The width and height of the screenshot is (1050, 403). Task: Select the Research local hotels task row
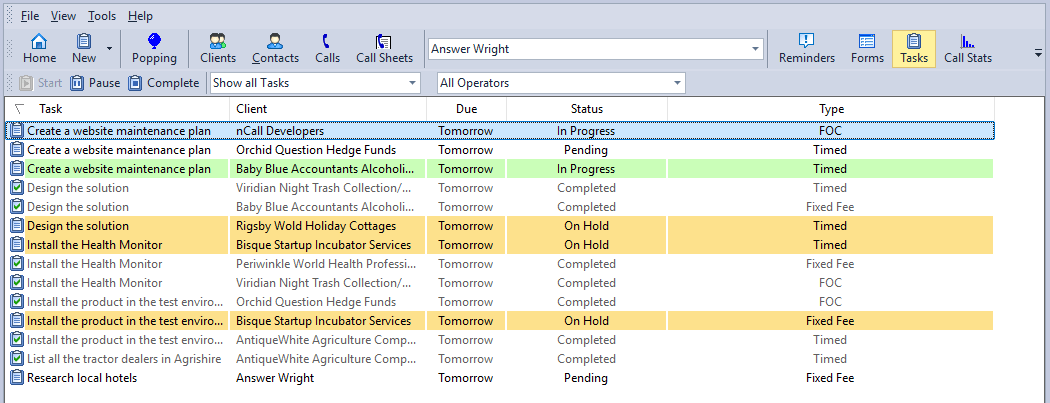pos(500,378)
